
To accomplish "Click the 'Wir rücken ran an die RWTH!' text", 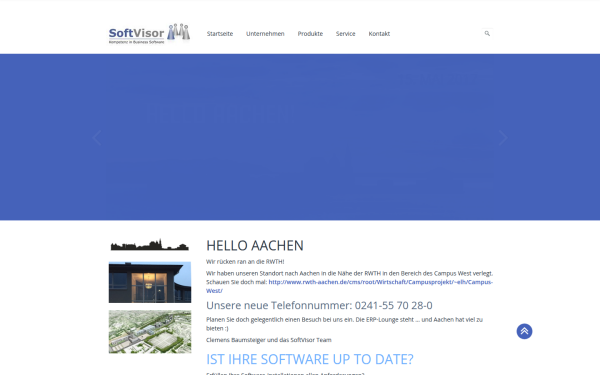I will pos(245,262).
